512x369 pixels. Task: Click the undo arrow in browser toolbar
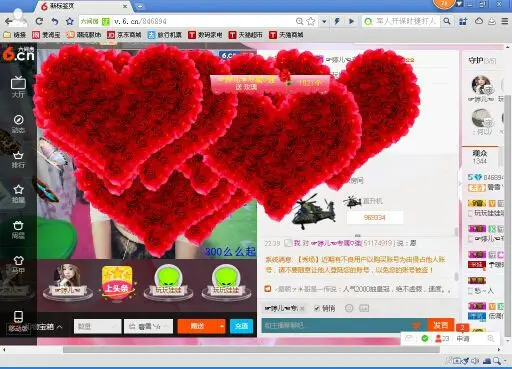click(x=55, y=21)
